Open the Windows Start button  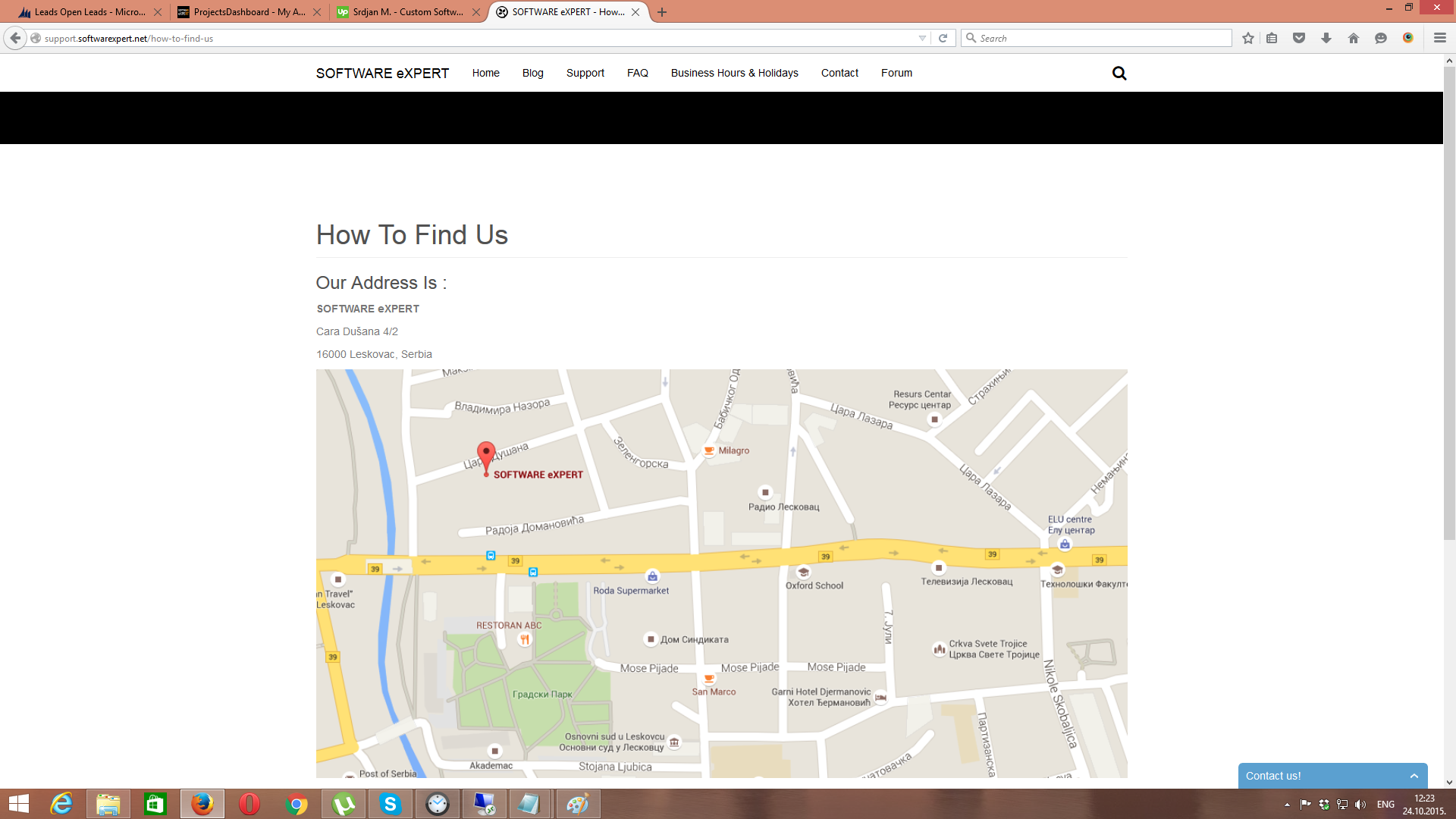(x=18, y=804)
